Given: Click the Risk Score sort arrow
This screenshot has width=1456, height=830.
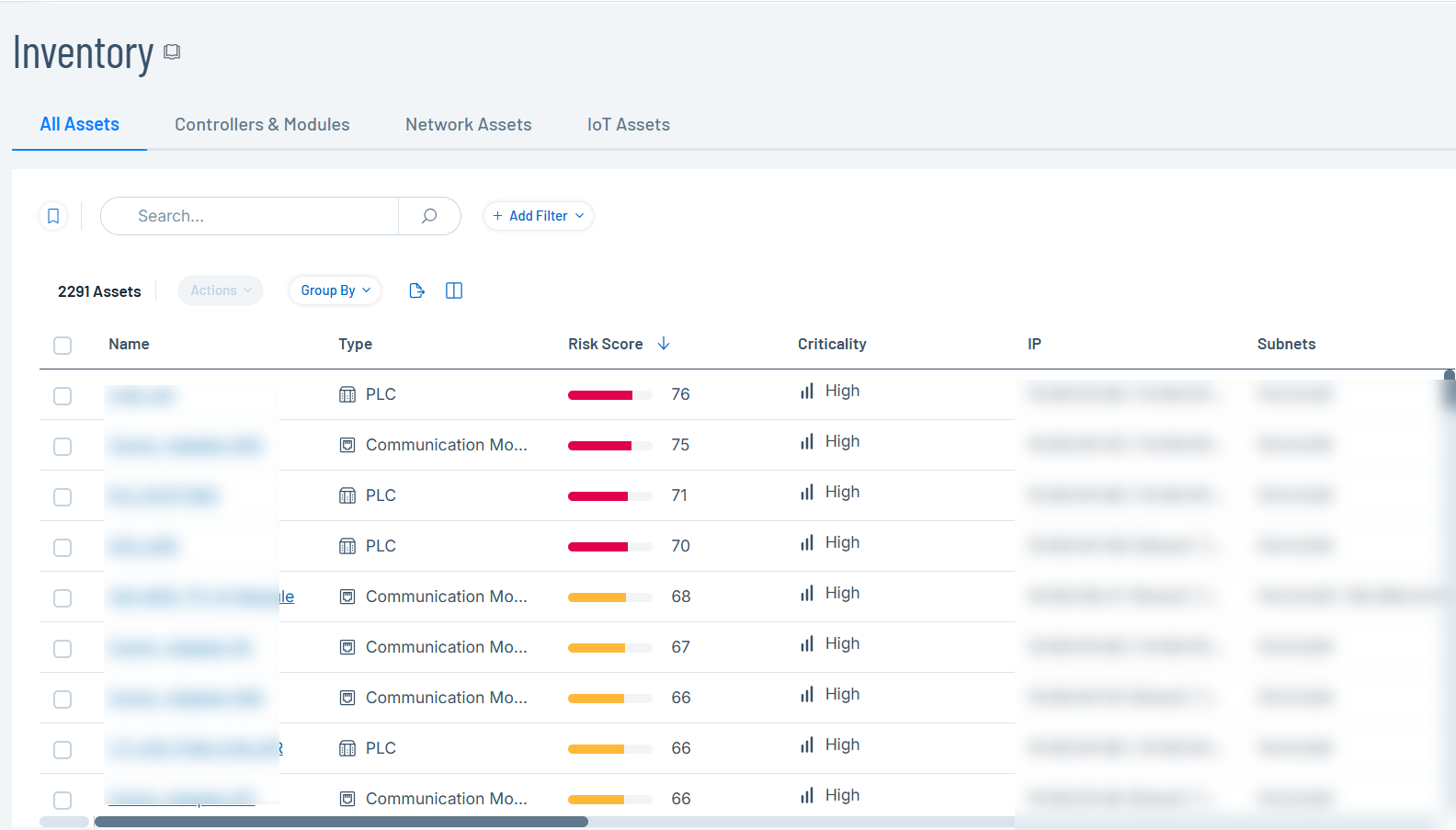Looking at the screenshot, I should [664, 344].
